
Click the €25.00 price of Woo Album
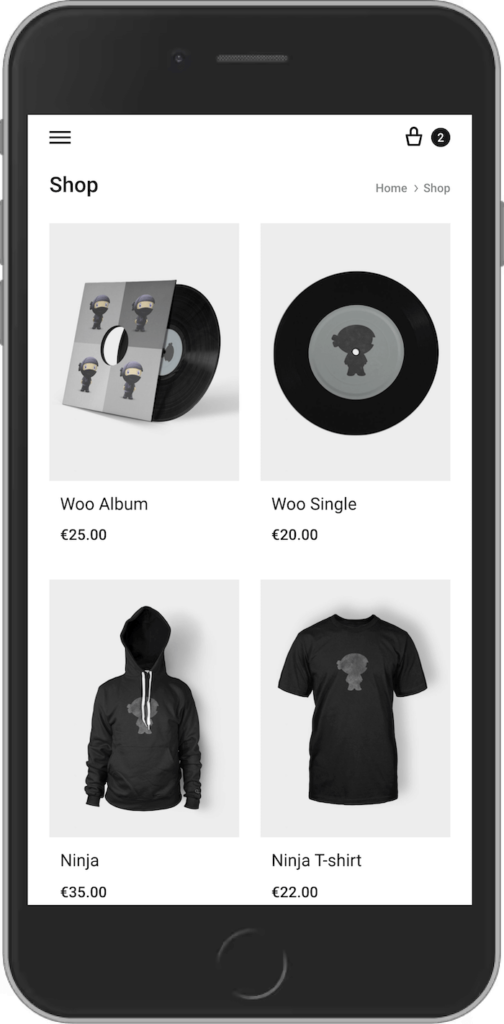[84, 535]
